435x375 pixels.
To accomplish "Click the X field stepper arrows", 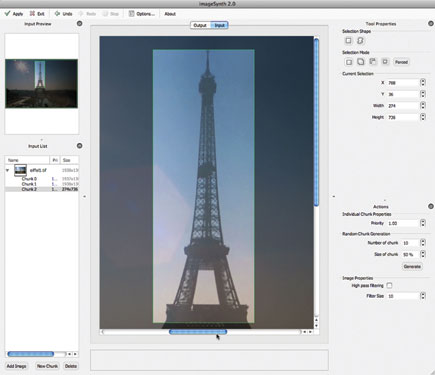I will click(x=423, y=83).
